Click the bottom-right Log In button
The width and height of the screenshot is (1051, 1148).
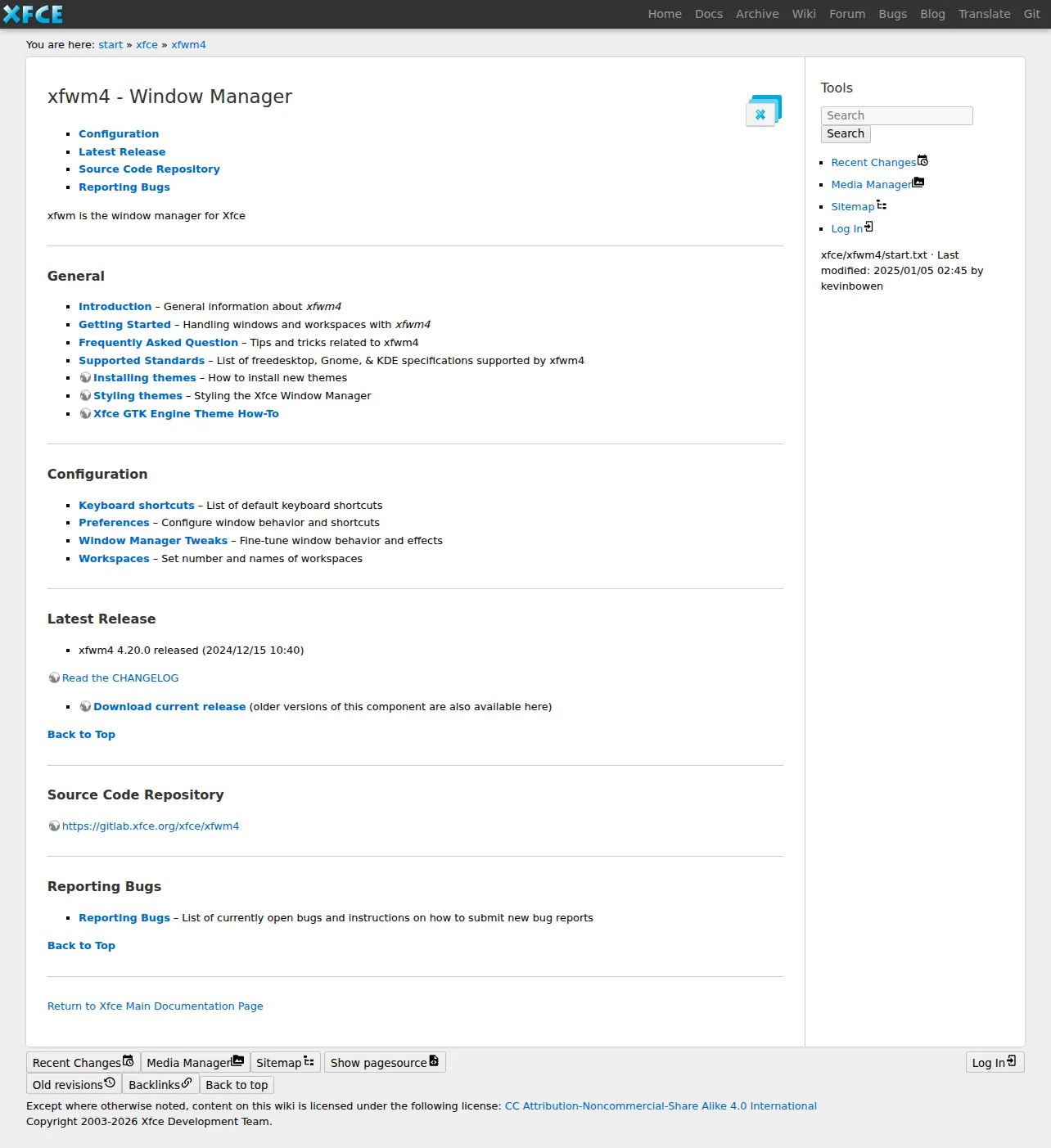coord(995,1062)
